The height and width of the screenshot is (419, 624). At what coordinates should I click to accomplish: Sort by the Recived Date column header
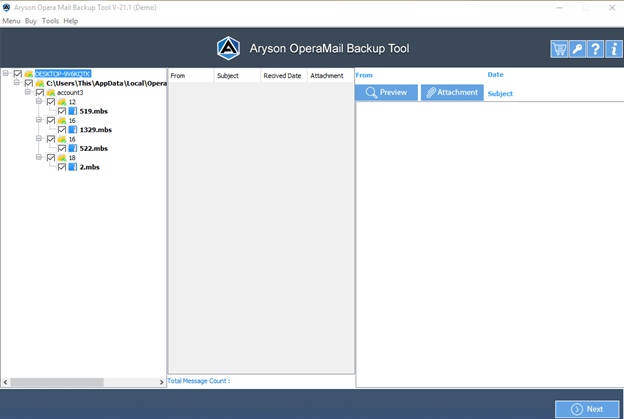tap(284, 76)
